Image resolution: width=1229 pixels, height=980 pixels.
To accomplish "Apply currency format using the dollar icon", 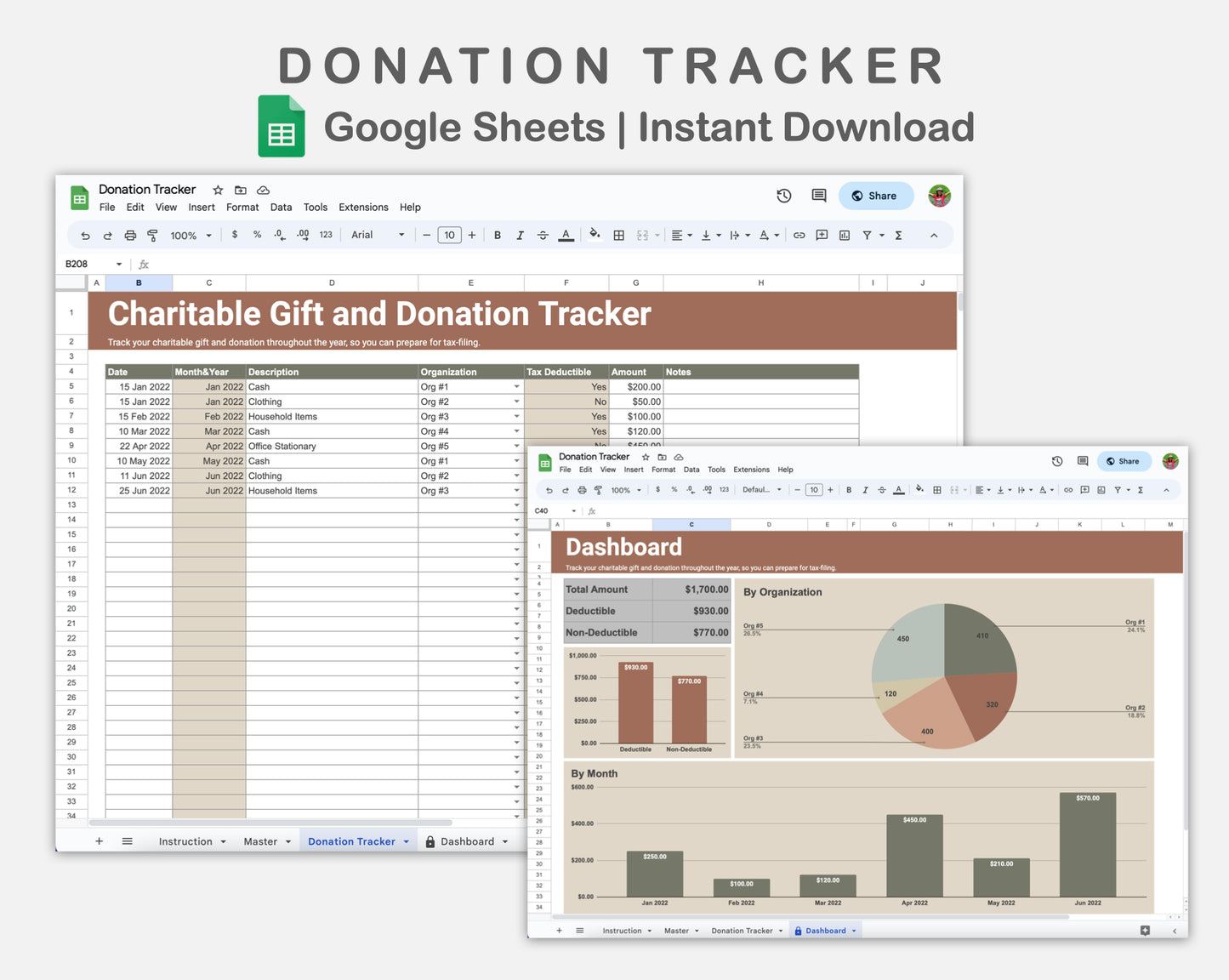I will (235, 235).
